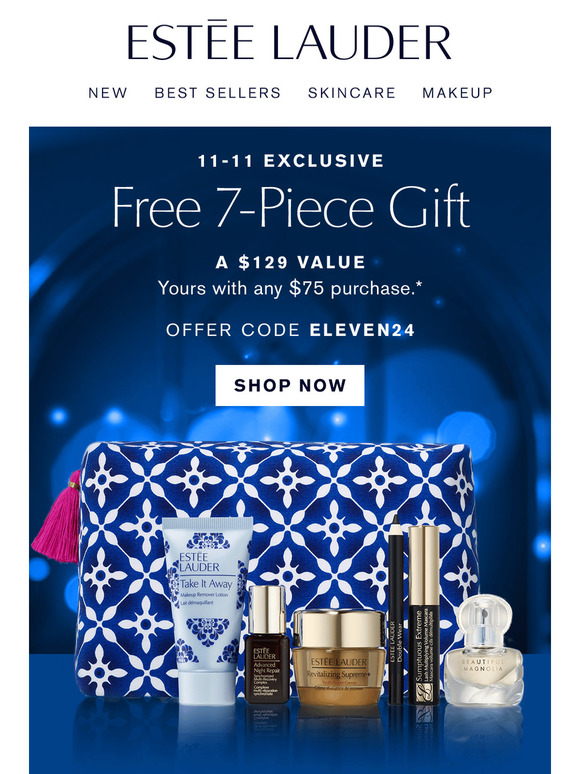
Task: Select the ELEVEN24 offer code text
Action: 362,330
